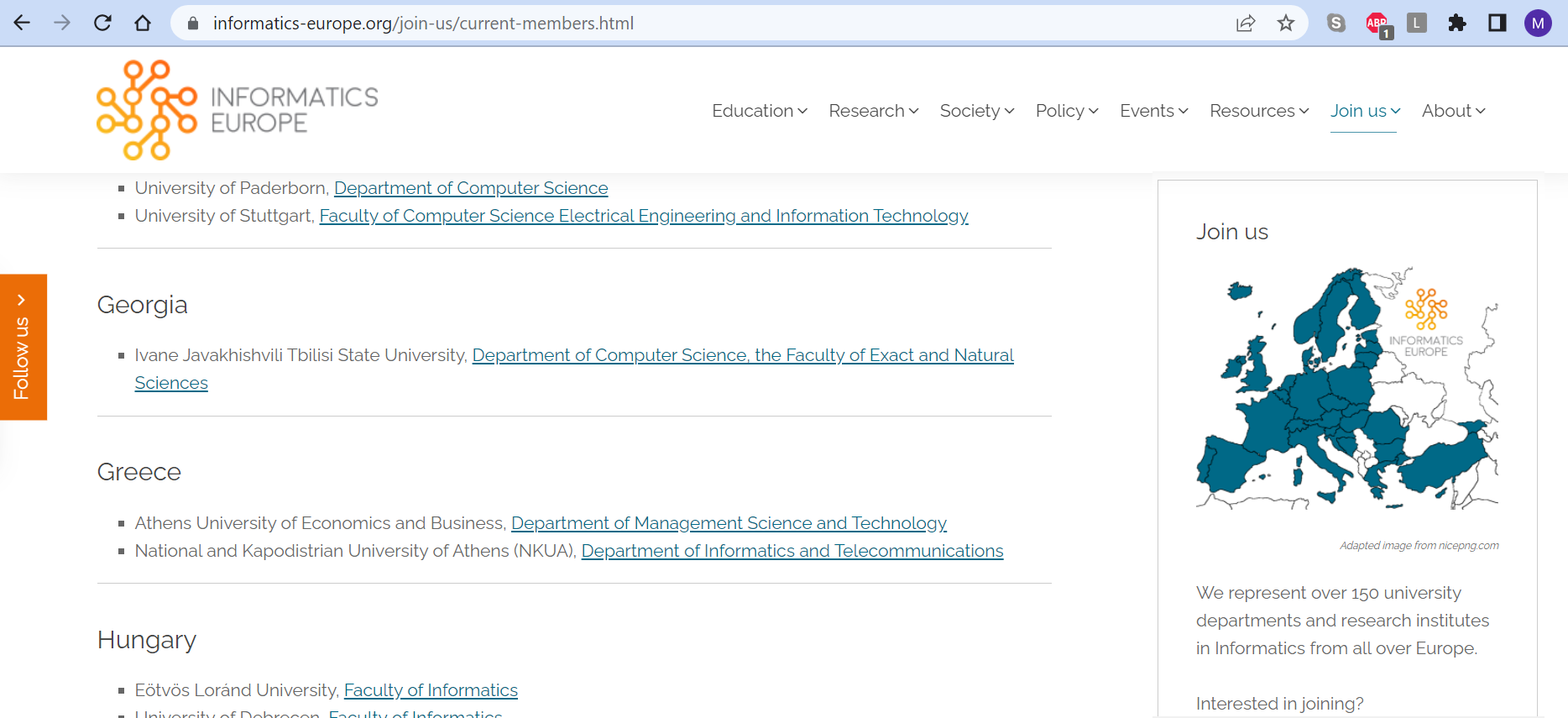1568x718 pixels.
Task: Open Stuttgart Faculty of Computer Science link
Action: coord(644,216)
